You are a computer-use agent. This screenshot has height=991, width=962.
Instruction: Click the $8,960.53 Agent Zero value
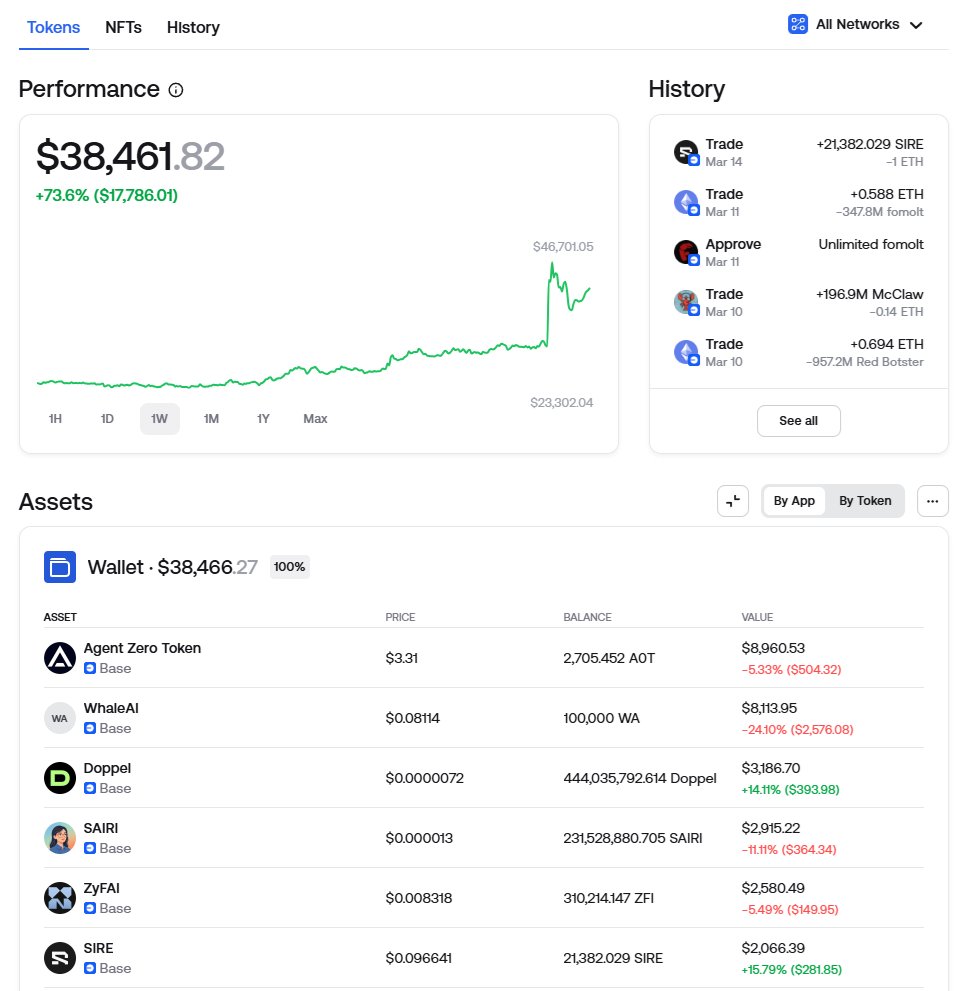click(x=773, y=648)
